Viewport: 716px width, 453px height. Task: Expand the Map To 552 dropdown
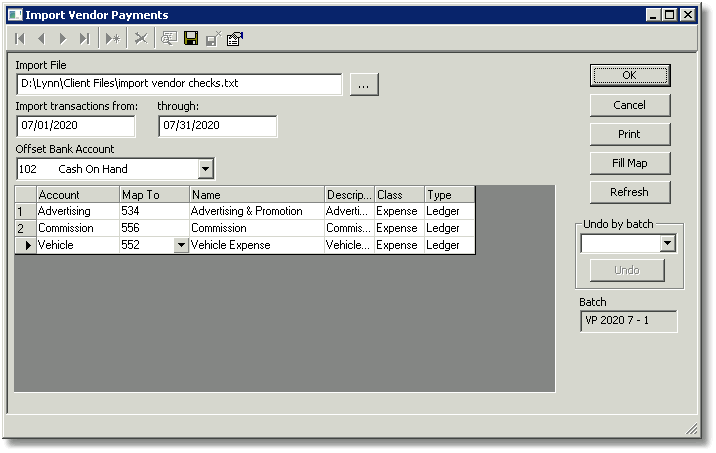181,245
